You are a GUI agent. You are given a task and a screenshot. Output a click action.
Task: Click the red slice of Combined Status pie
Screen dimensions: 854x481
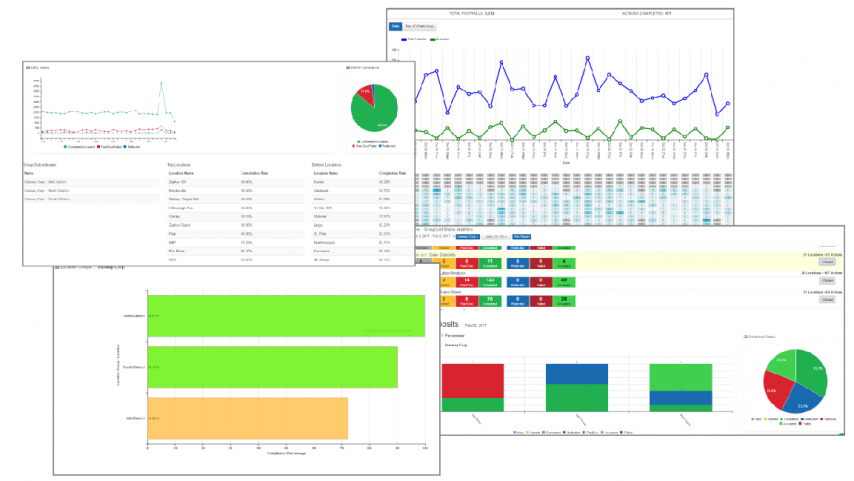(x=776, y=389)
